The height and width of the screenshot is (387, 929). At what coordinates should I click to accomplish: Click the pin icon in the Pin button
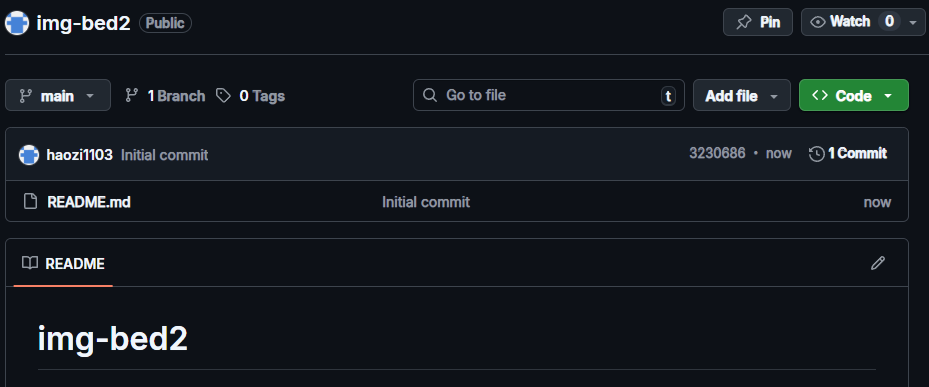click(743, 23)
